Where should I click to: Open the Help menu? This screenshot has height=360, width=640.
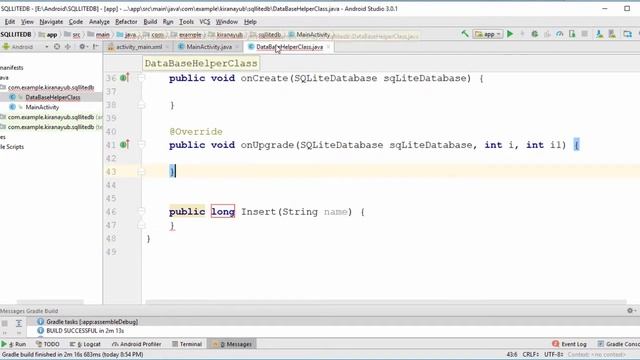pos(250,22)
